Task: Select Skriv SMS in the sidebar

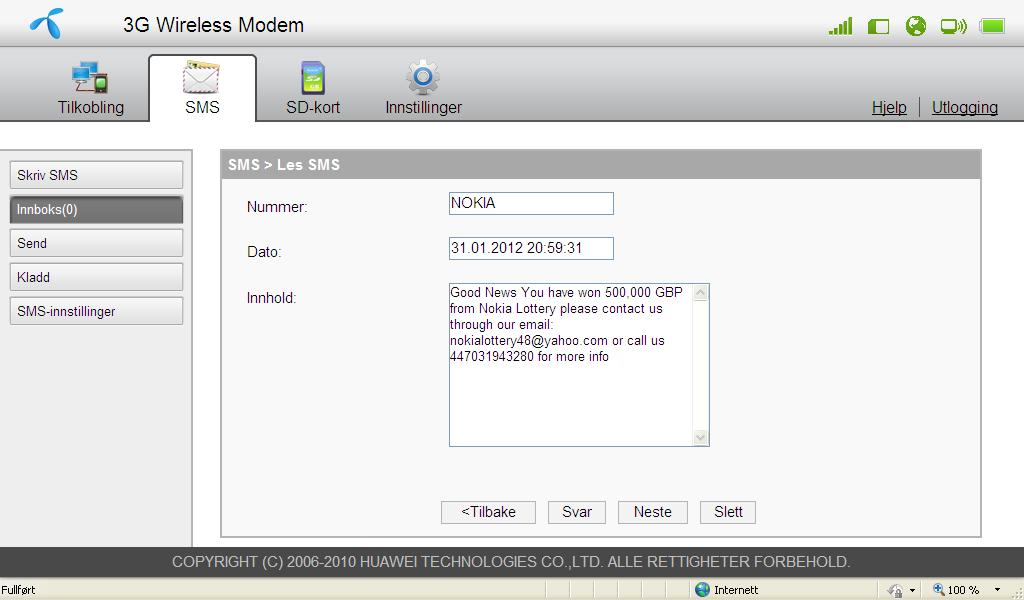Action: pos(96,175)
